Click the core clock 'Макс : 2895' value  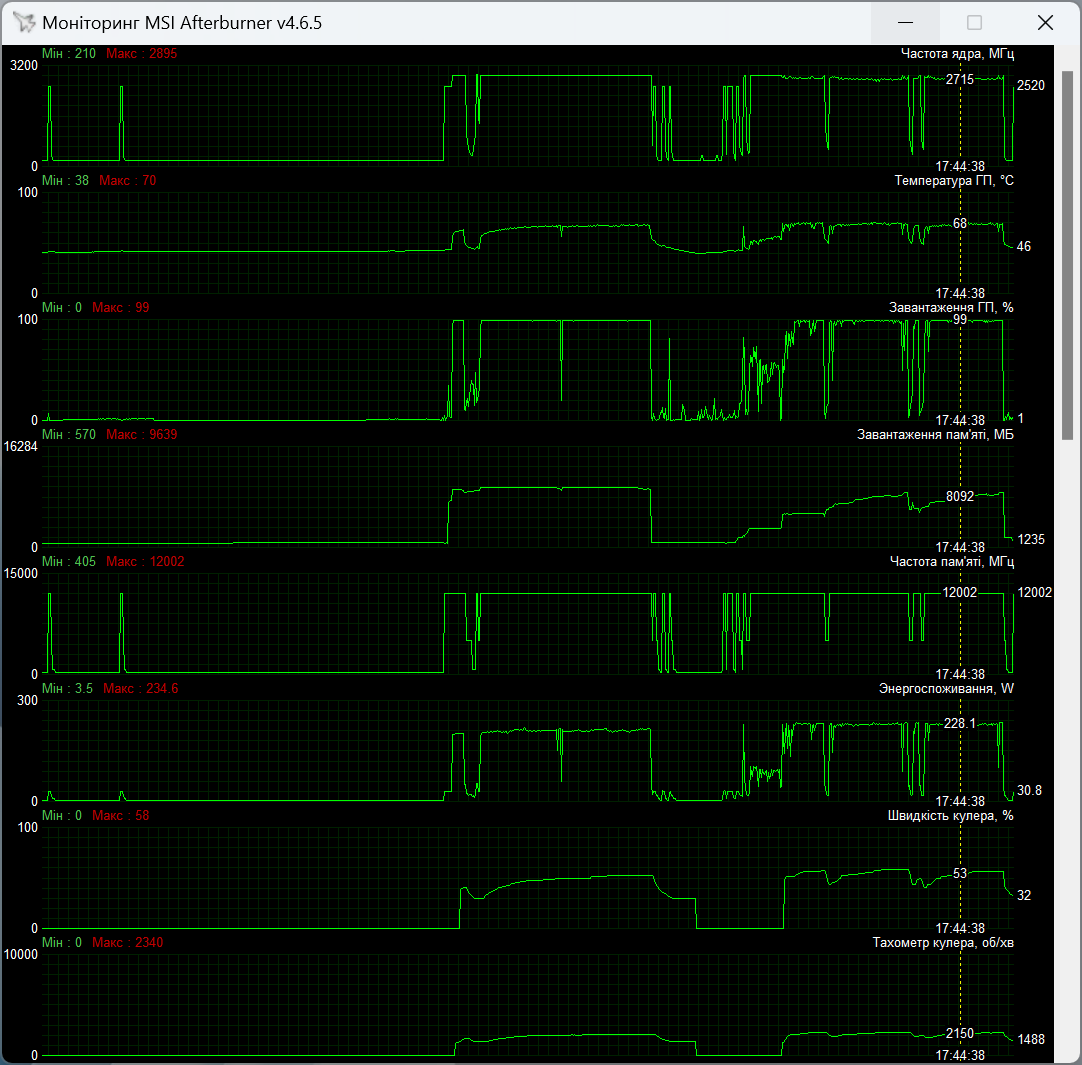pos(141,54)
